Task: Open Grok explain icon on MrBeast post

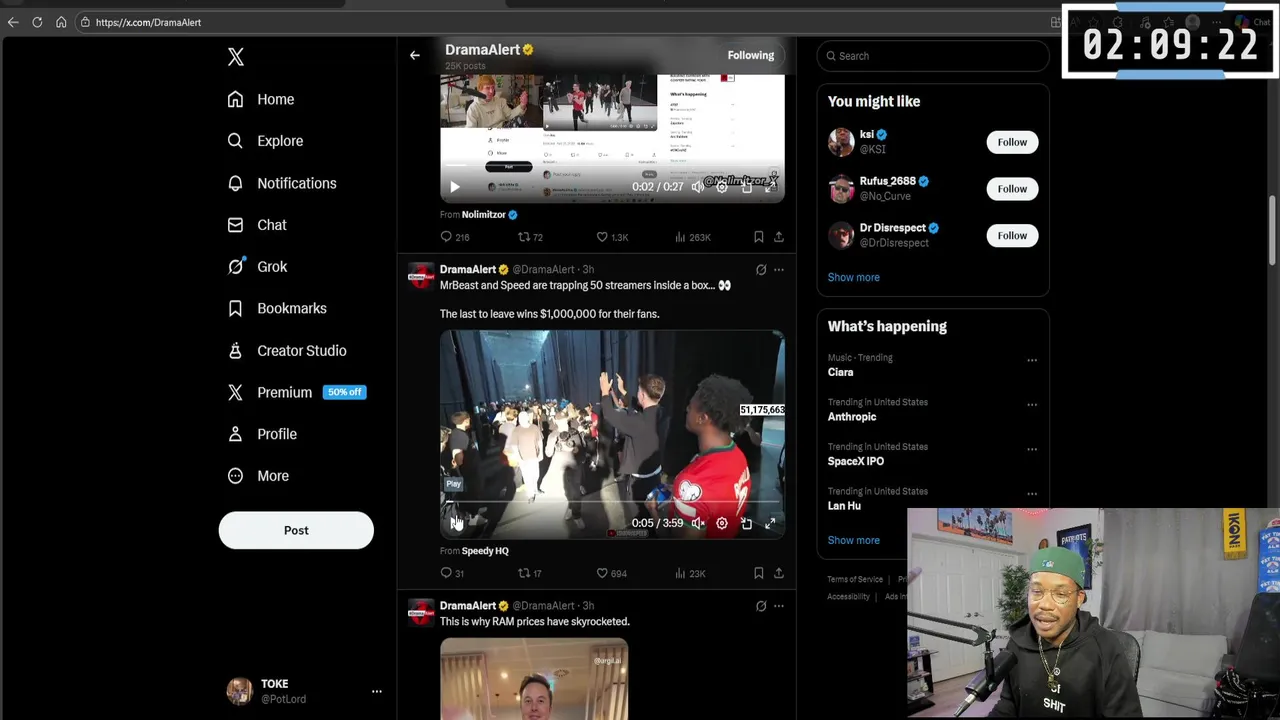Action: 761,269
